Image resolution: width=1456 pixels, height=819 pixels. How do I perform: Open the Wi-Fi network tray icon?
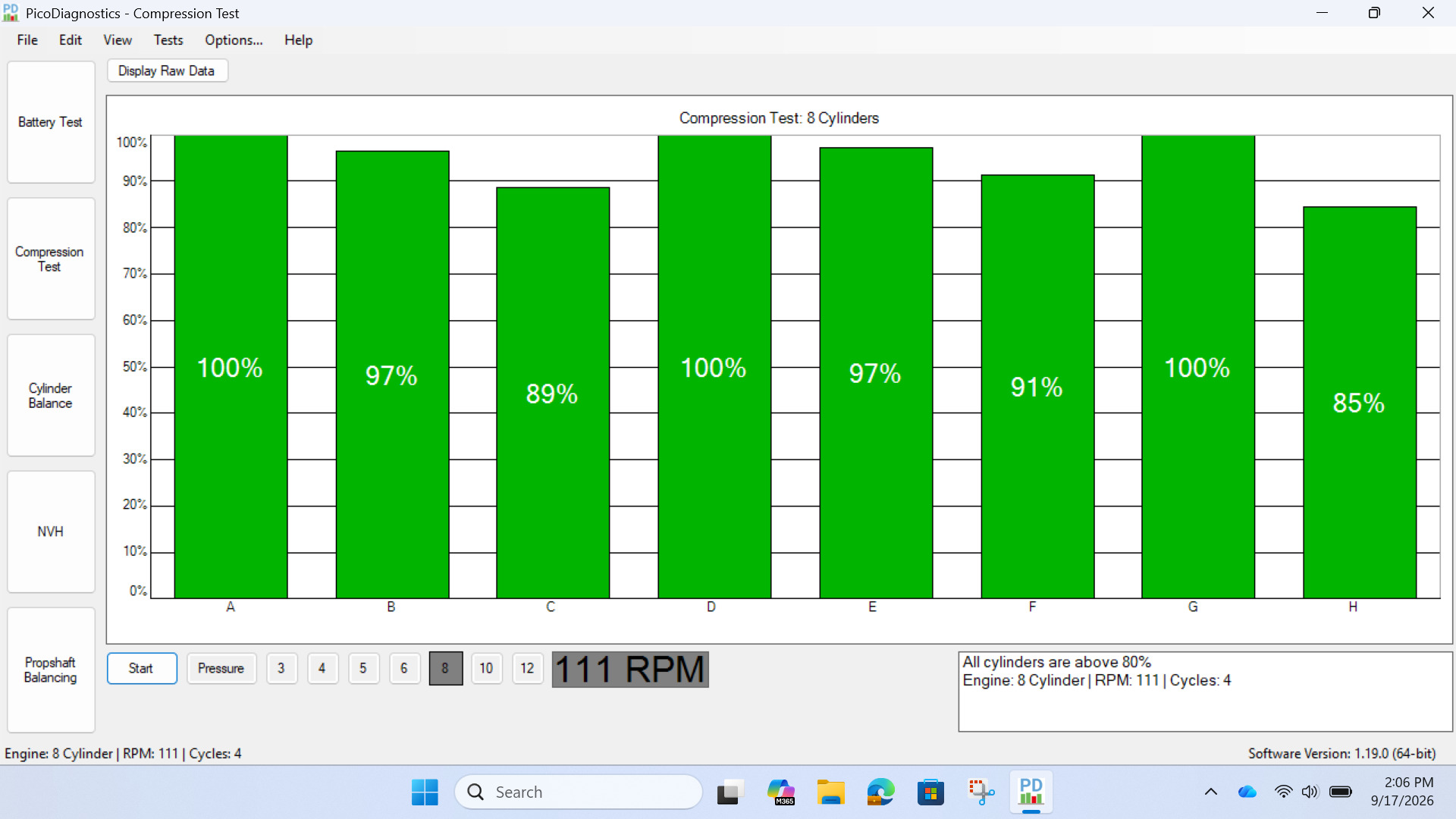coord(1283,792)
